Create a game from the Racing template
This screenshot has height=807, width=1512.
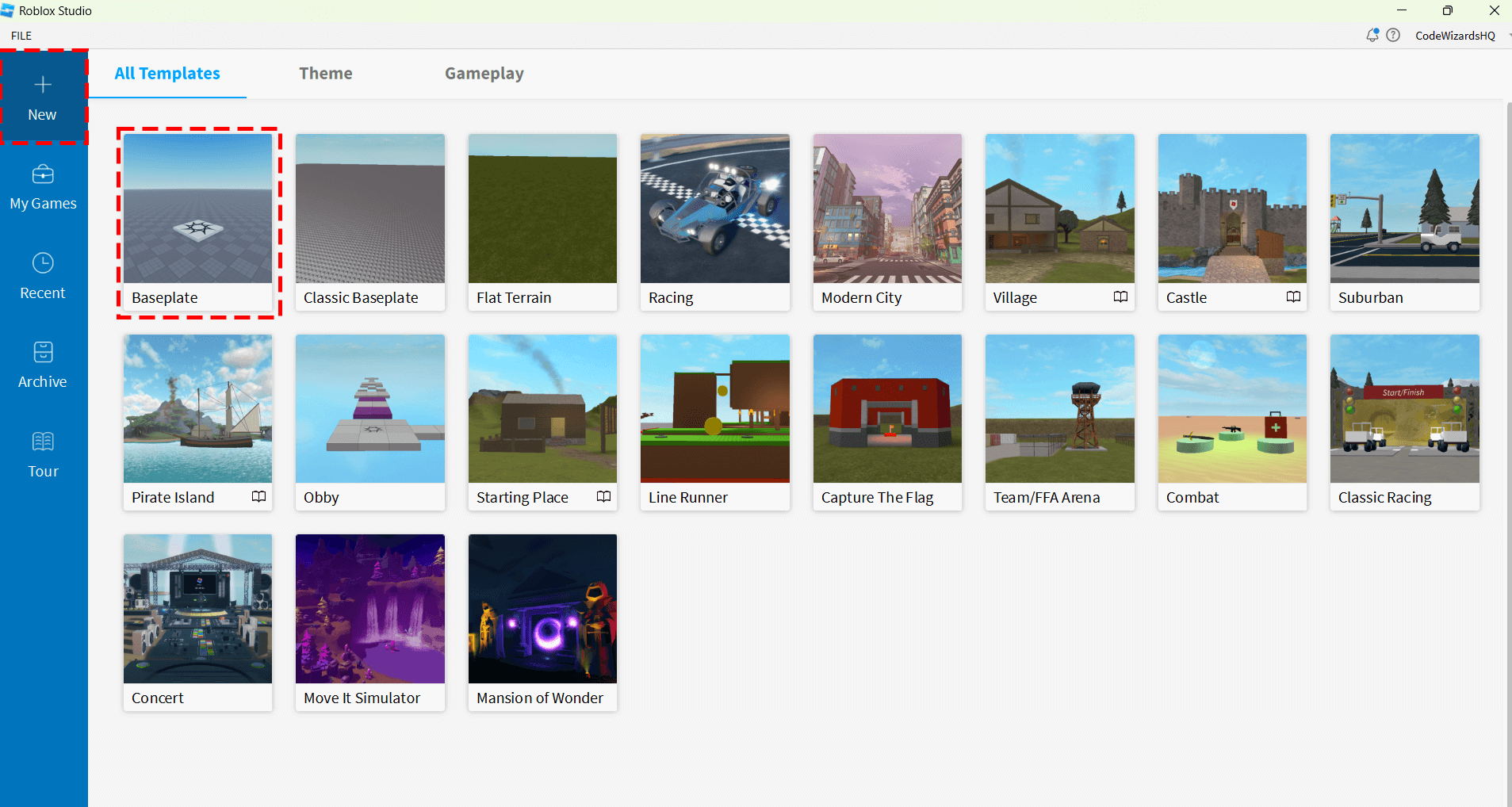coord(714,208)
